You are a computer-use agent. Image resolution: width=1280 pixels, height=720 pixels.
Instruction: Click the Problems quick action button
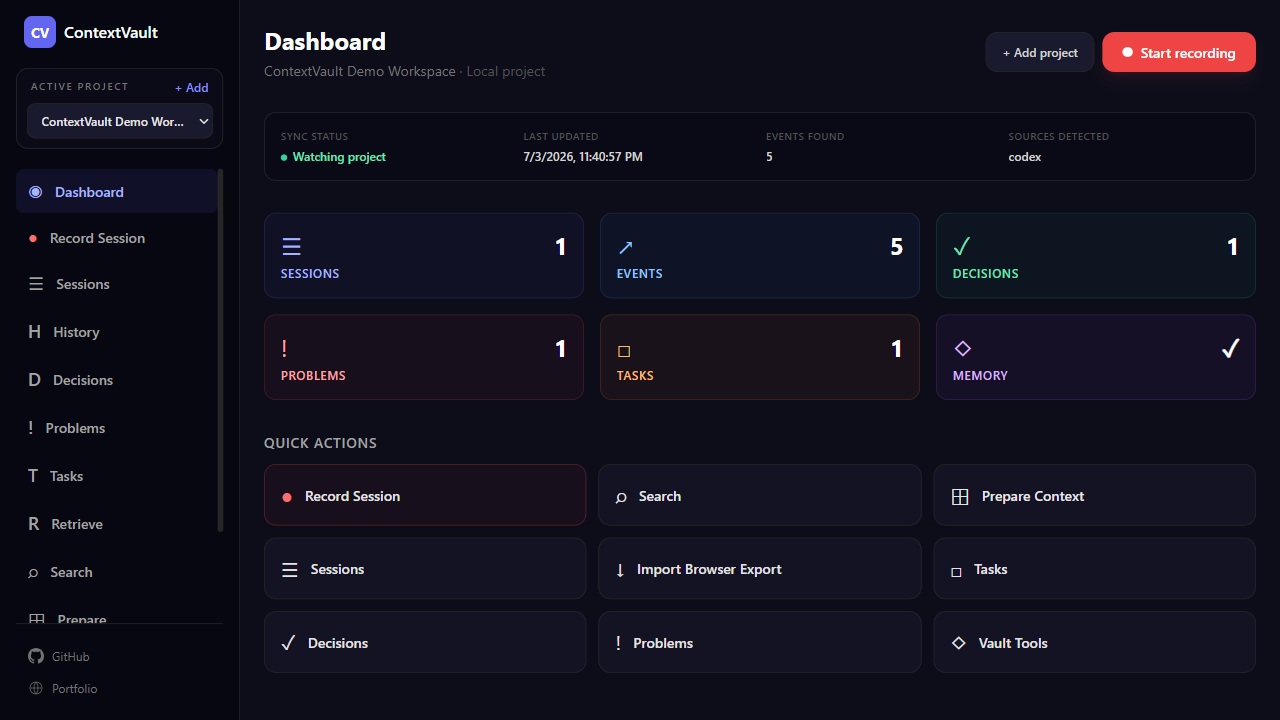[759, 642]
